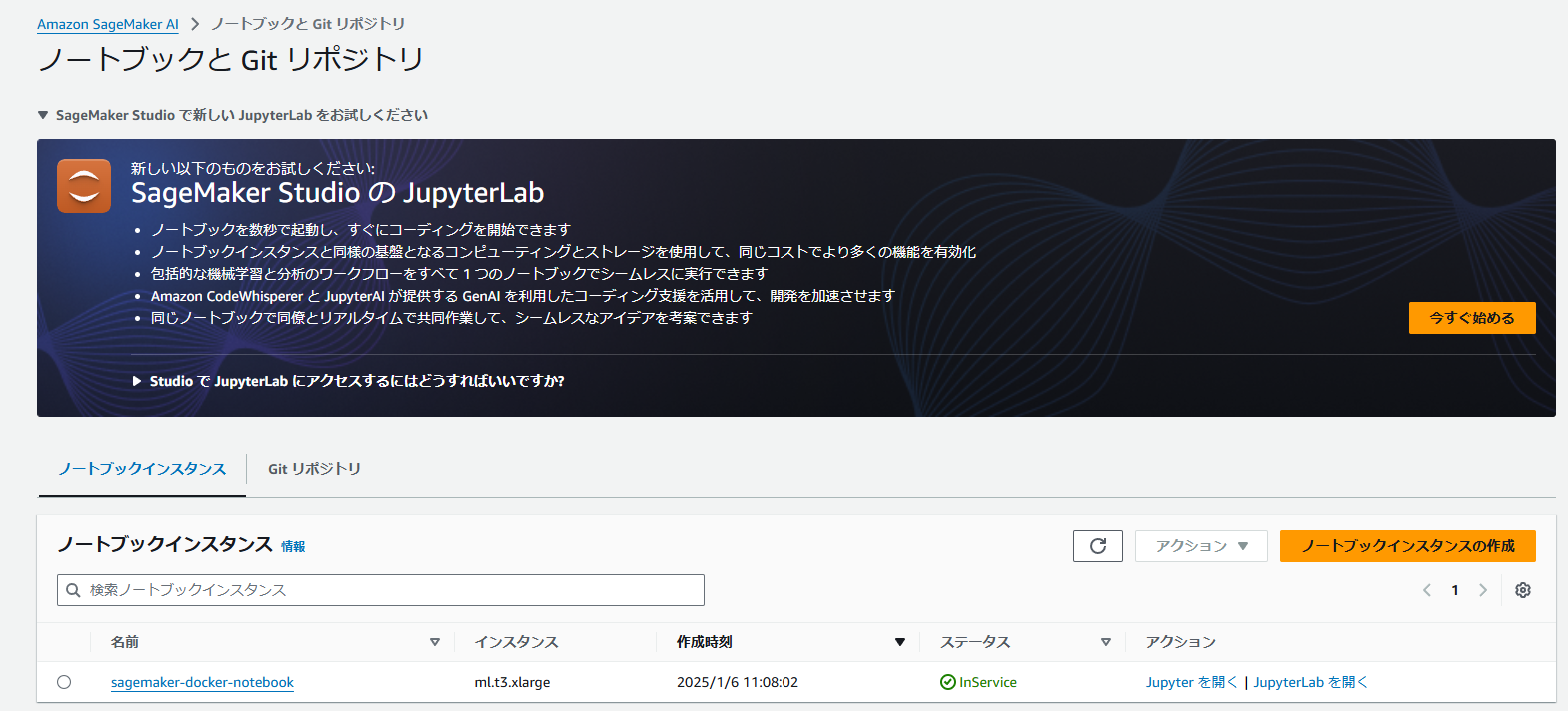Click the Jupyter を開く link
Screen dimensions: 1568x711
[x=1191, y=682]
